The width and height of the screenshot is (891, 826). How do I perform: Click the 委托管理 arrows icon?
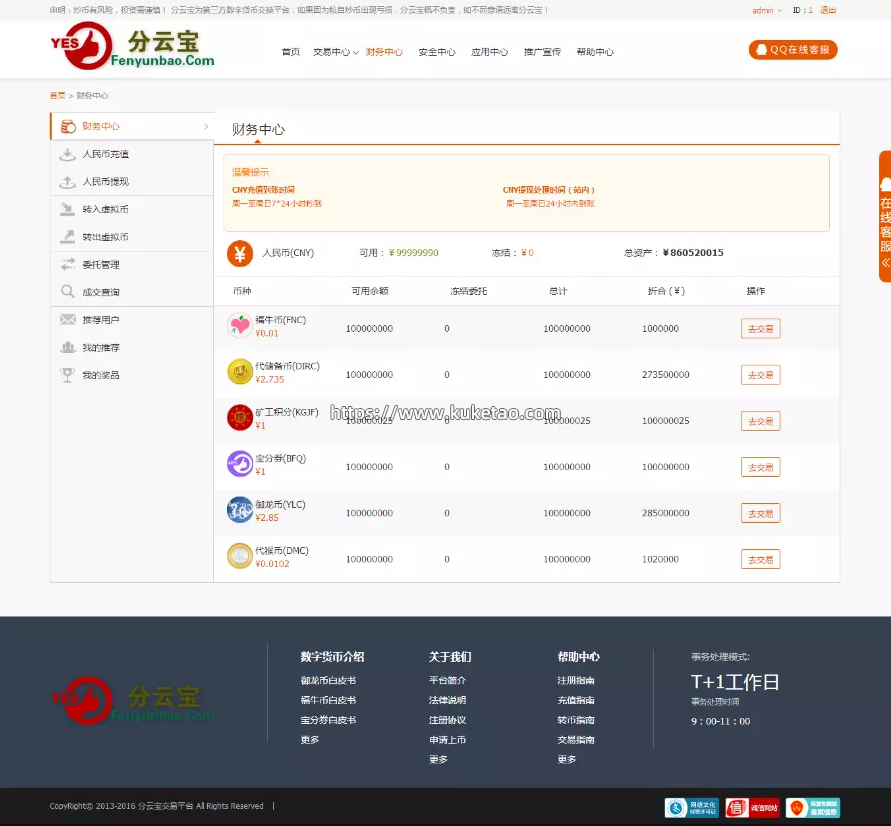click(x=68, y=264)
